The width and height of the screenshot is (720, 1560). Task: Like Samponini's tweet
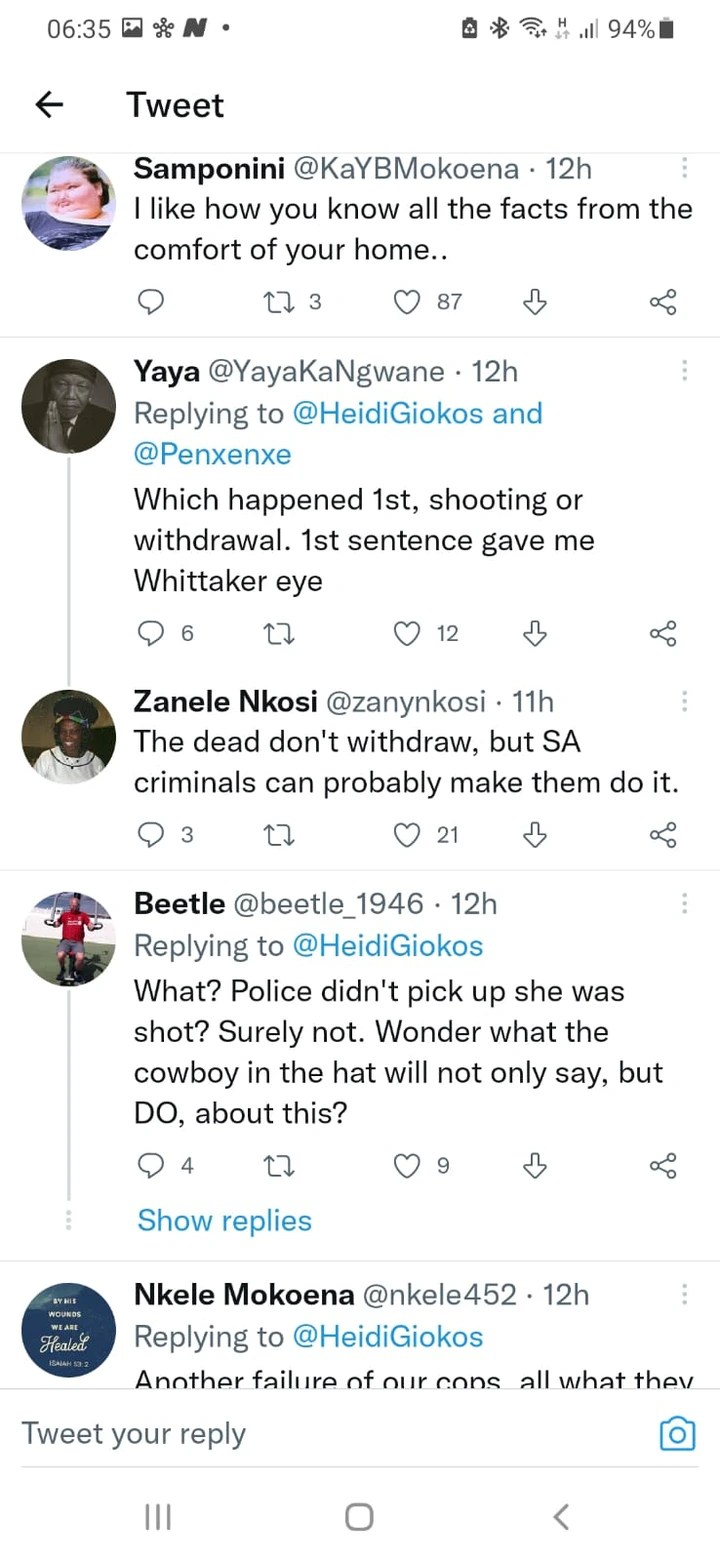click(406, 301)
